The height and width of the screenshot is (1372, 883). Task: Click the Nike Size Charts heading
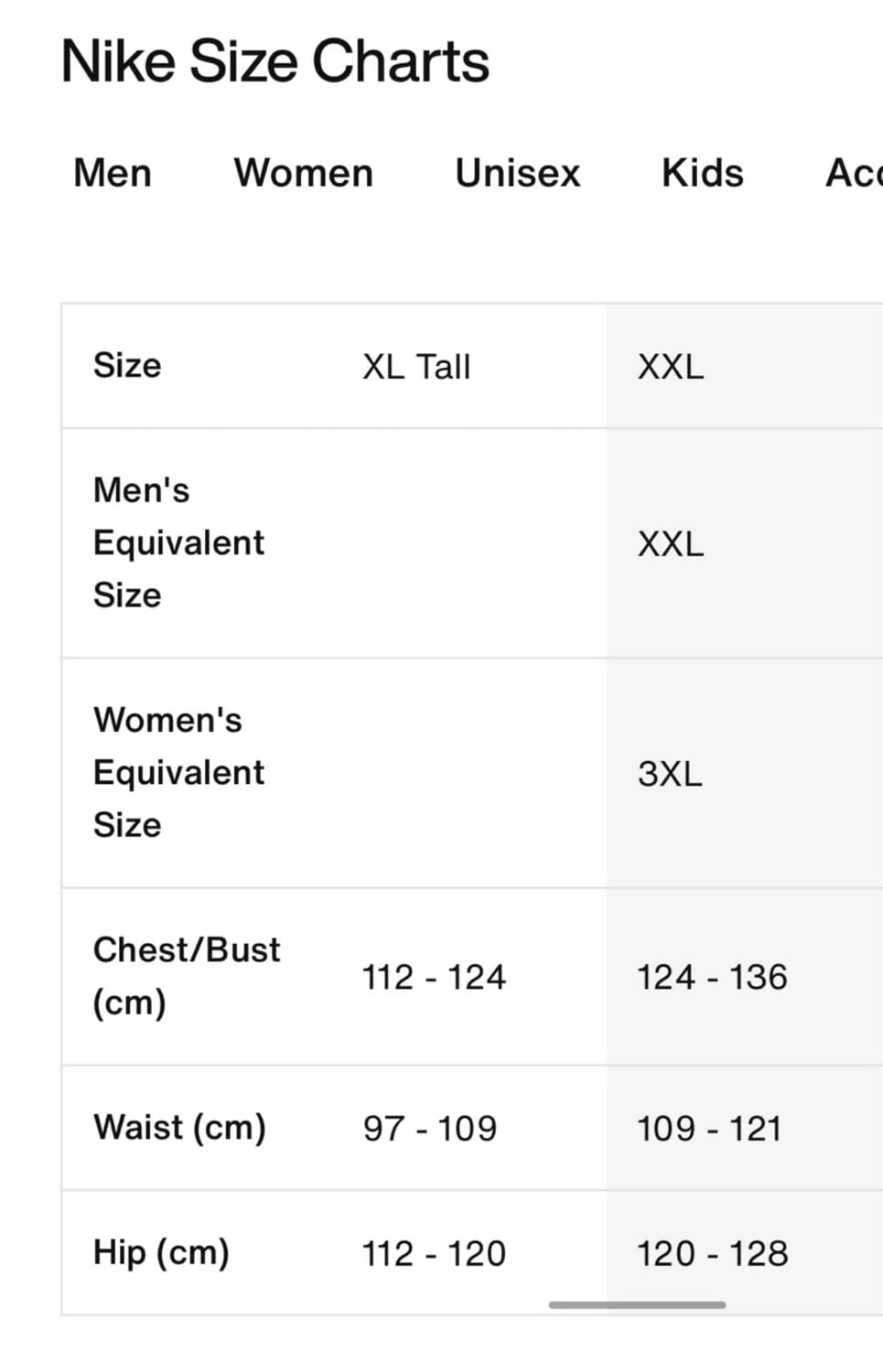[275, 61]
